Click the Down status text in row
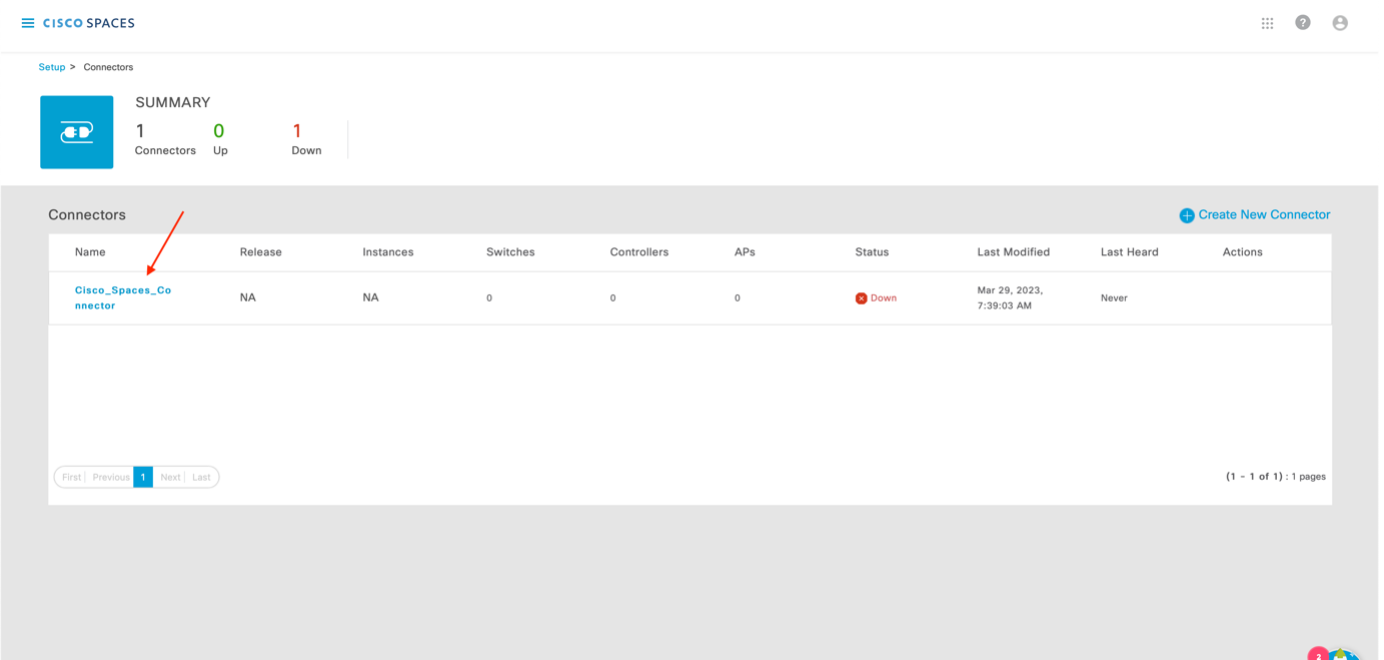Image resolution: width=1384 pixels, height=660 pixels. [883, 298]
